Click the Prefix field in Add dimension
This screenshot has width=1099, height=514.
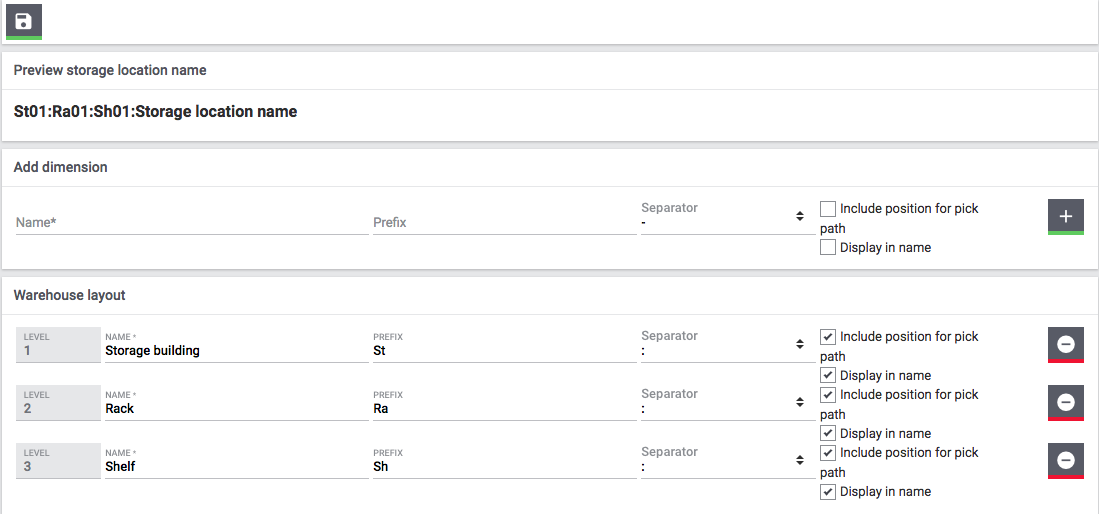(503, 222)
